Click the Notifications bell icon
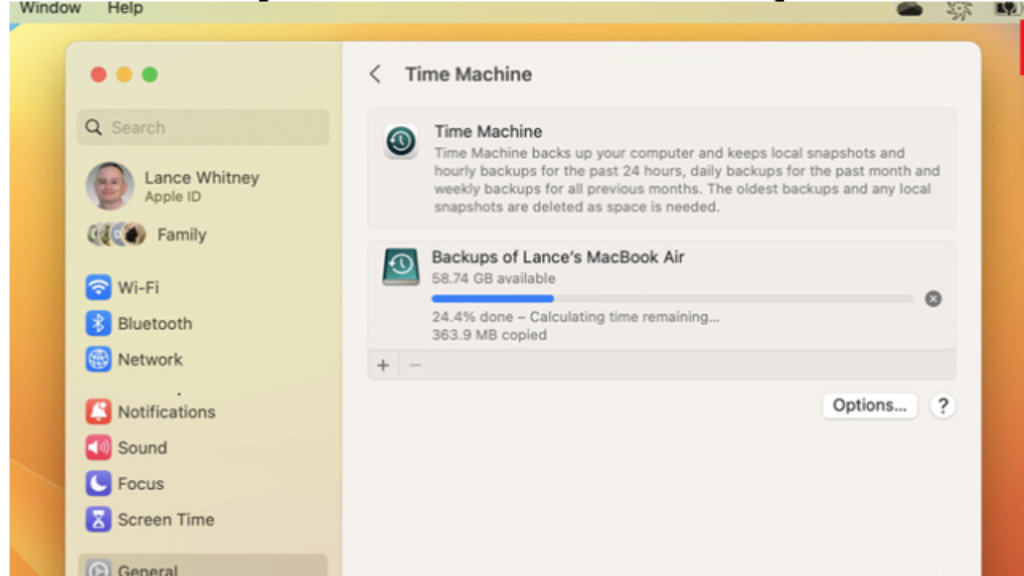This screenshot has width=1024, height=576. point(98,411)
